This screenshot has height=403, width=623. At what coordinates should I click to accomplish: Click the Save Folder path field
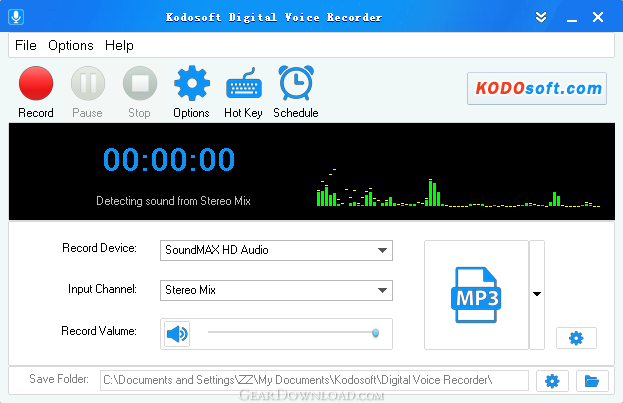(x=314, y=380)
